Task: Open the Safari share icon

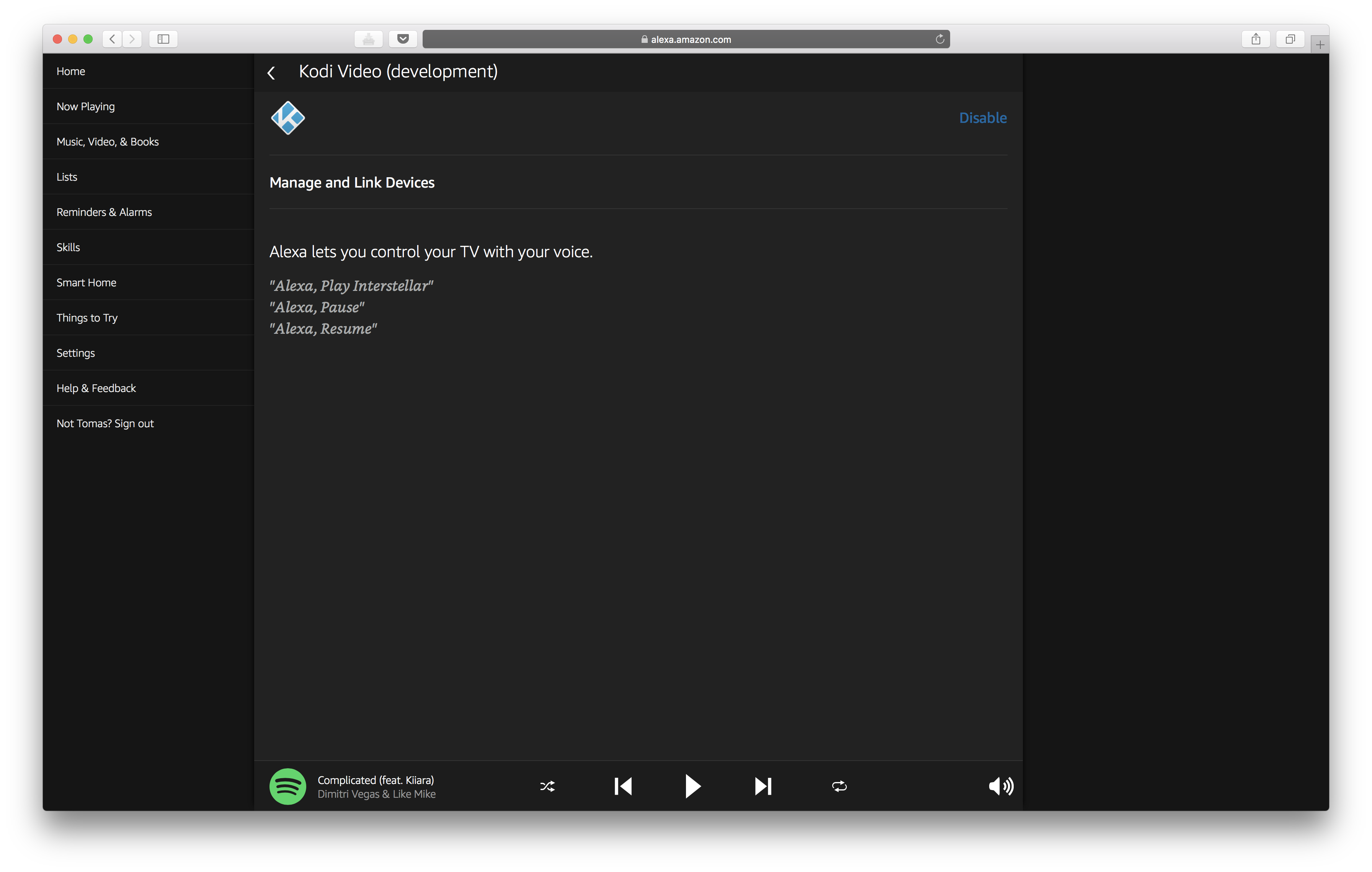Action: click(1256, 39)
